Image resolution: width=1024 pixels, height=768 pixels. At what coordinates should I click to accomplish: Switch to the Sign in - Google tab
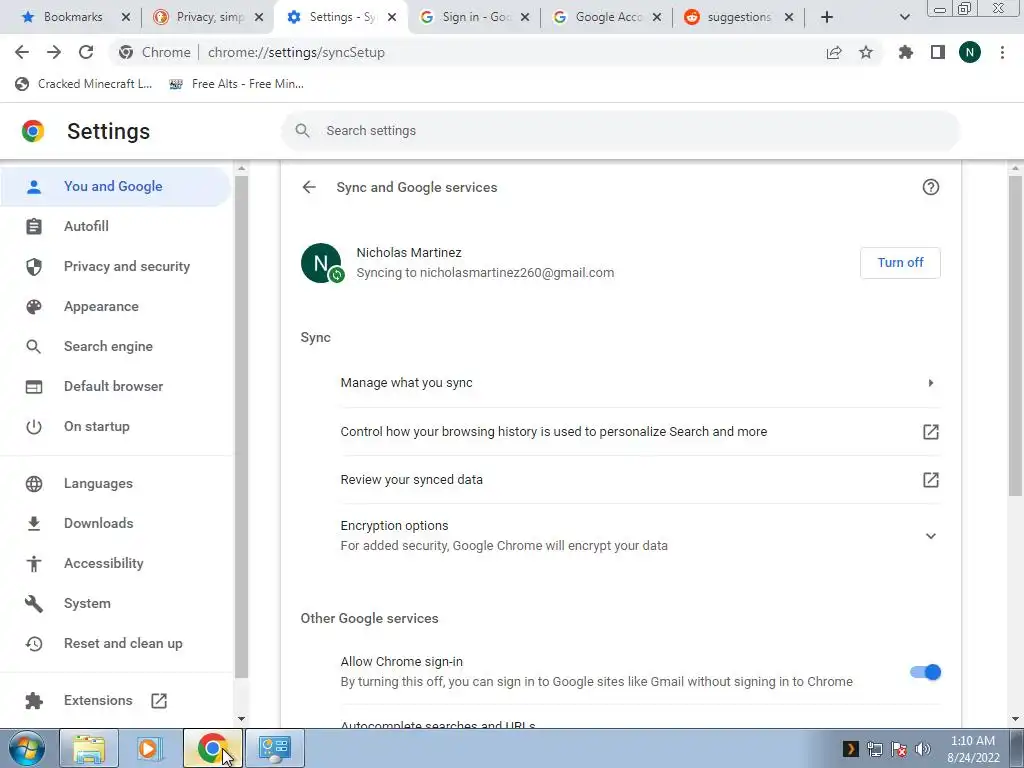click(474, 18)
